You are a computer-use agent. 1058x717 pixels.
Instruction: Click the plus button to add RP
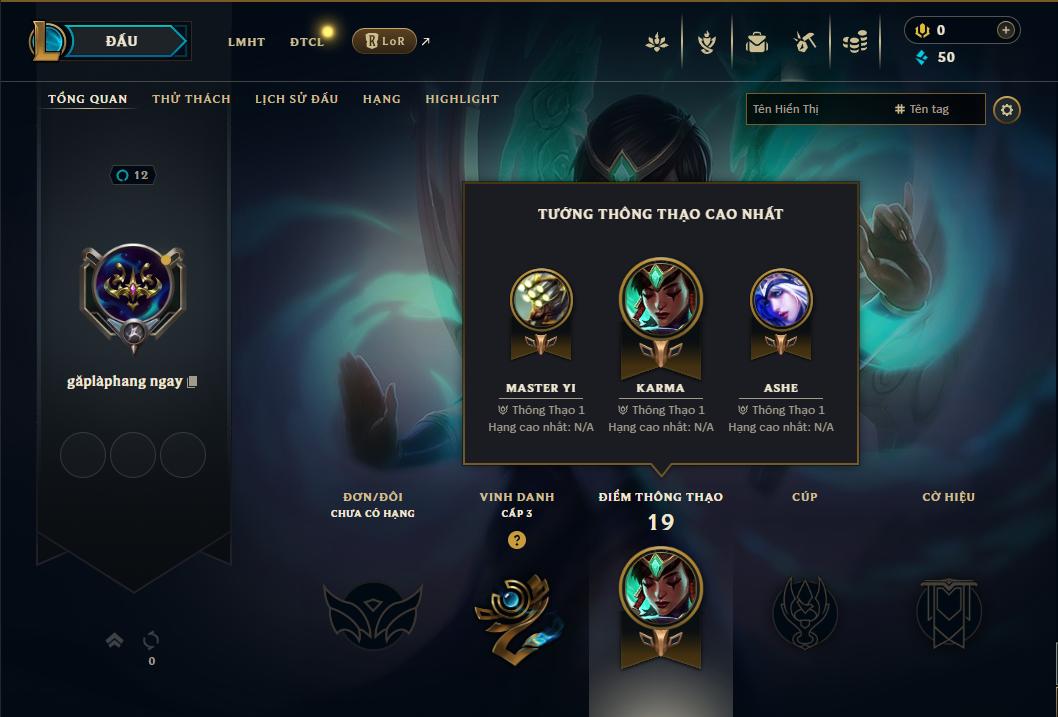click(1005, 30)
